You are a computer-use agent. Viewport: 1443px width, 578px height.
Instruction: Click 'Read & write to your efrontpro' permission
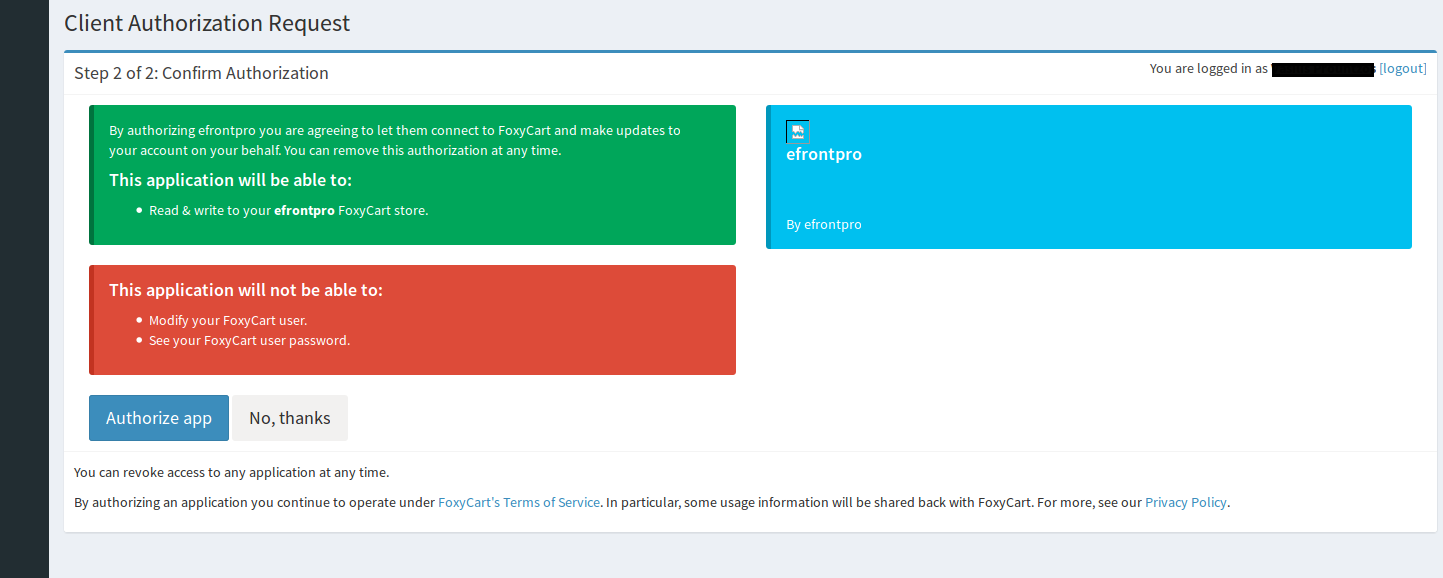click(x=288, y=211)
